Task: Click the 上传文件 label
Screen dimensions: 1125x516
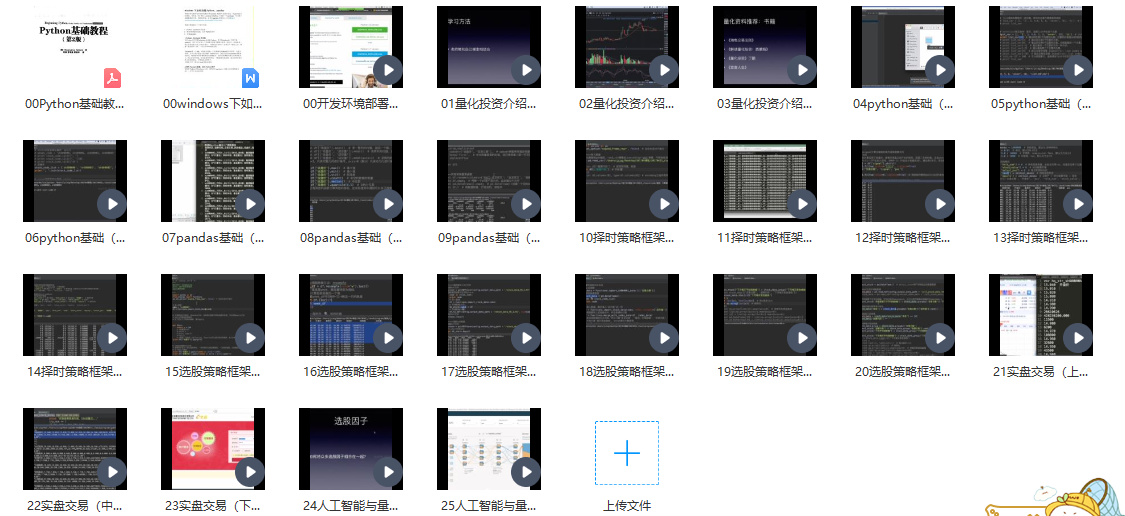Action: [x=627, y=506]
